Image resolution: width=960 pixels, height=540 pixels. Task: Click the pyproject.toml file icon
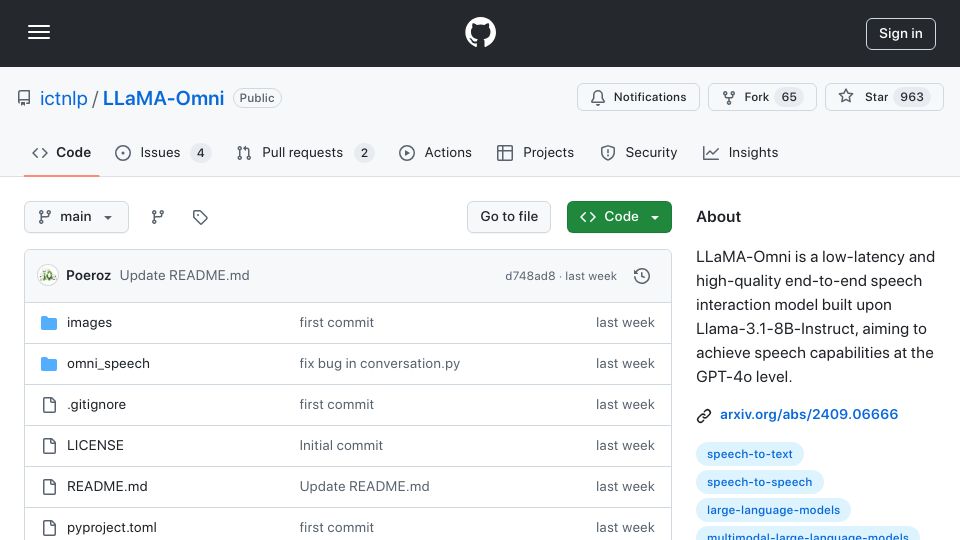pos(49,528)
